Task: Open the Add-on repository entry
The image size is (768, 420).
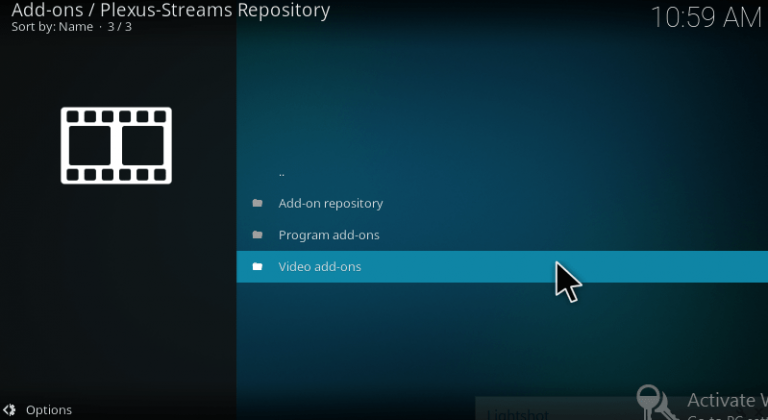Action: point(330,203)
